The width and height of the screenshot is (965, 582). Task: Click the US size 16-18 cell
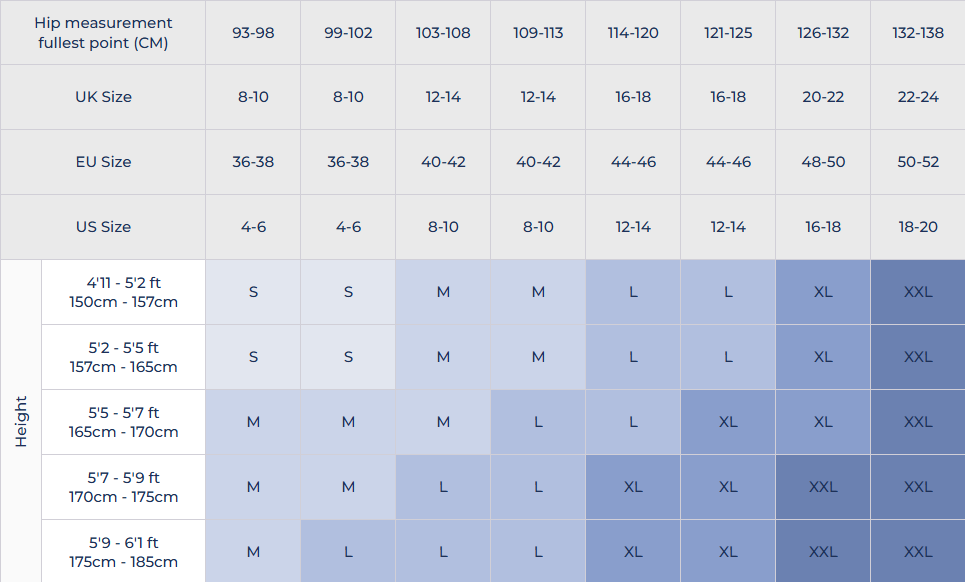coord(823,227)
